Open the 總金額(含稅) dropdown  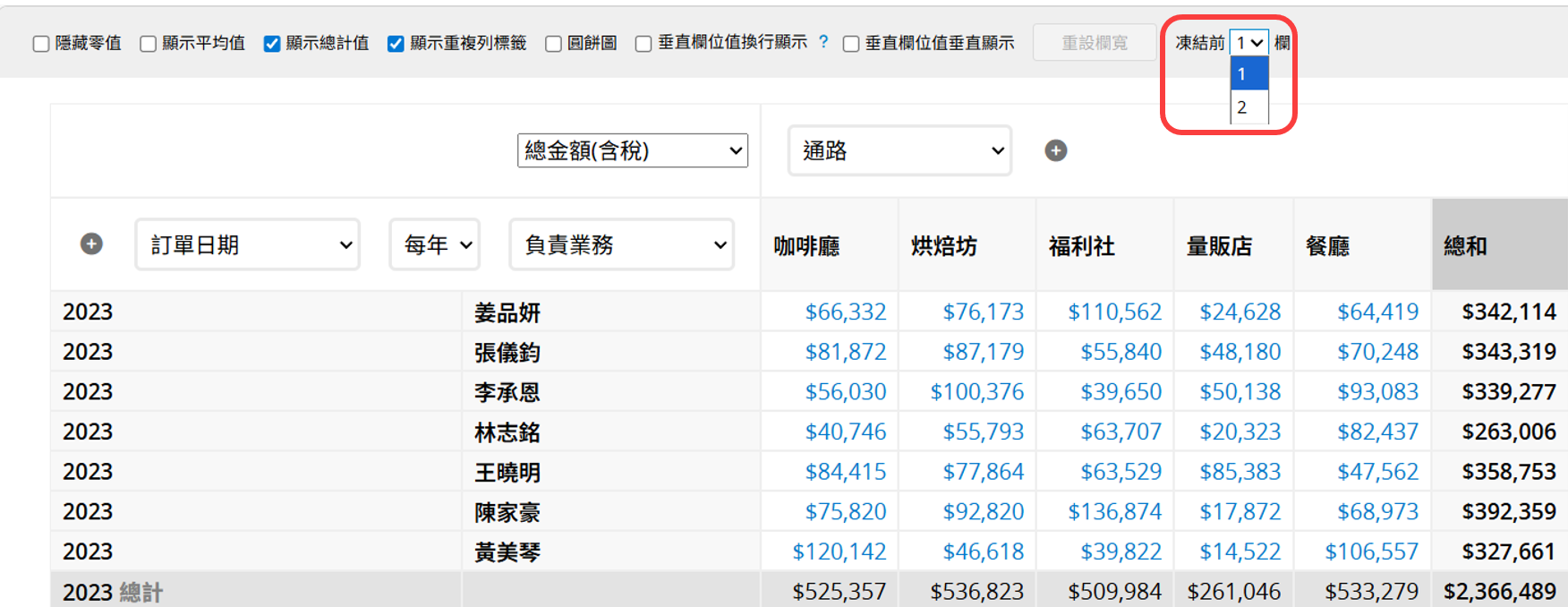tap(632, 150)
